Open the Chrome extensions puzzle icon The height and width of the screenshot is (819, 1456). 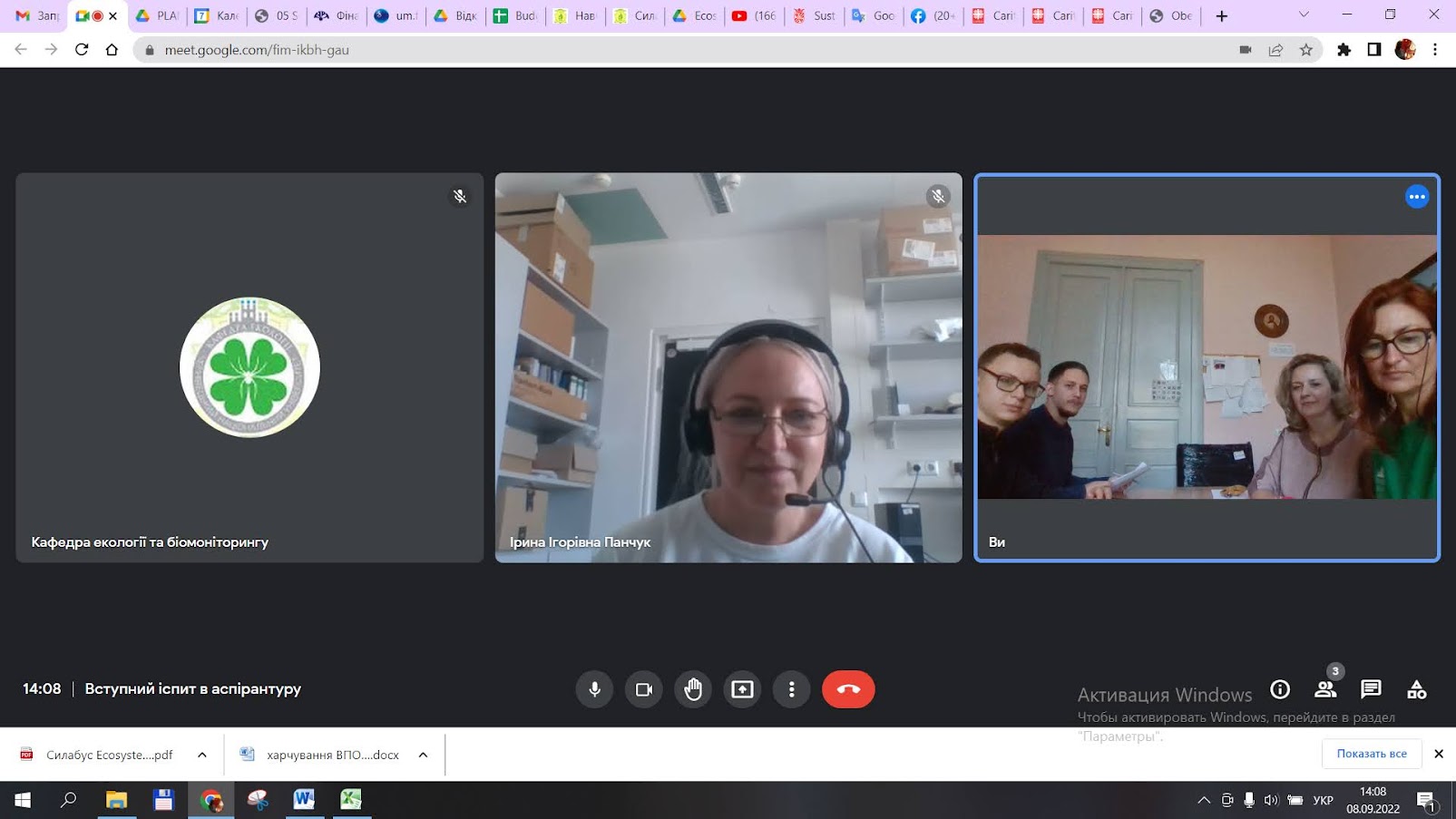(1344, 50)
